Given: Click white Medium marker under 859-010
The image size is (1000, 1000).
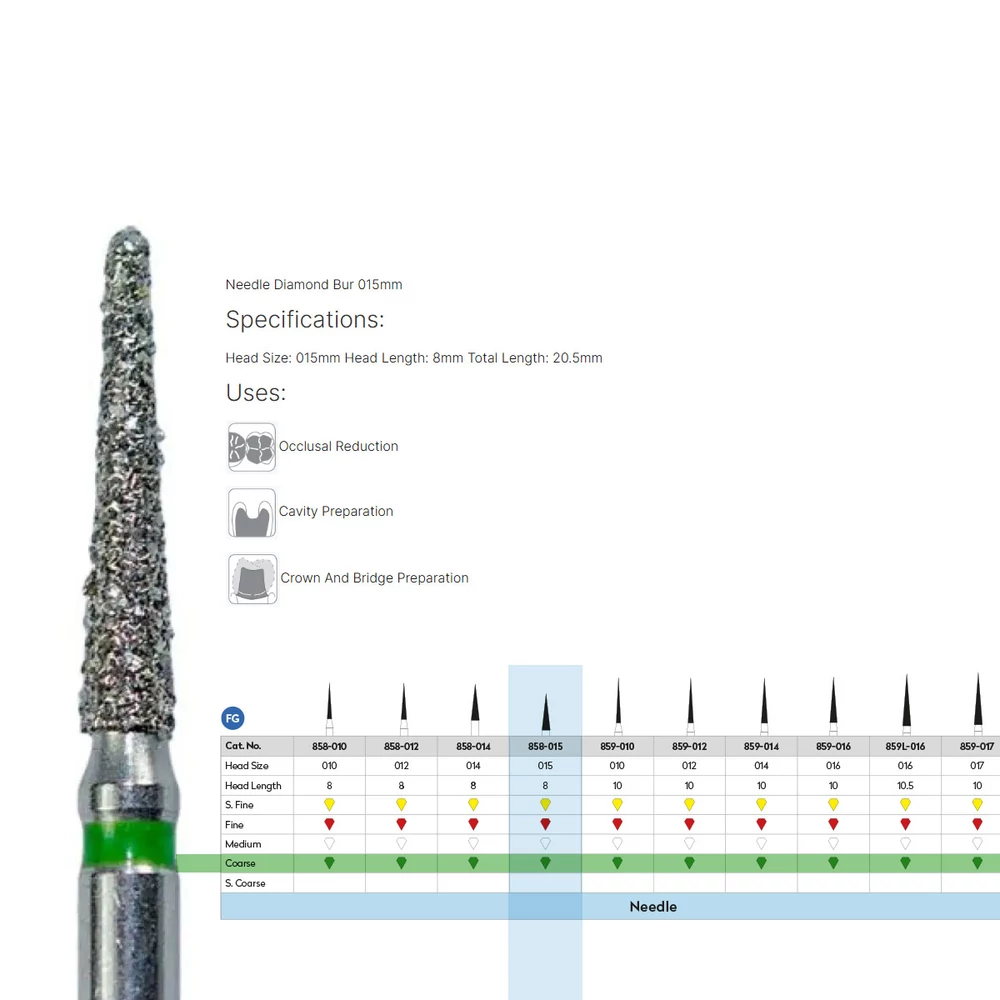Looking at the screenshot, I should 617,844.
